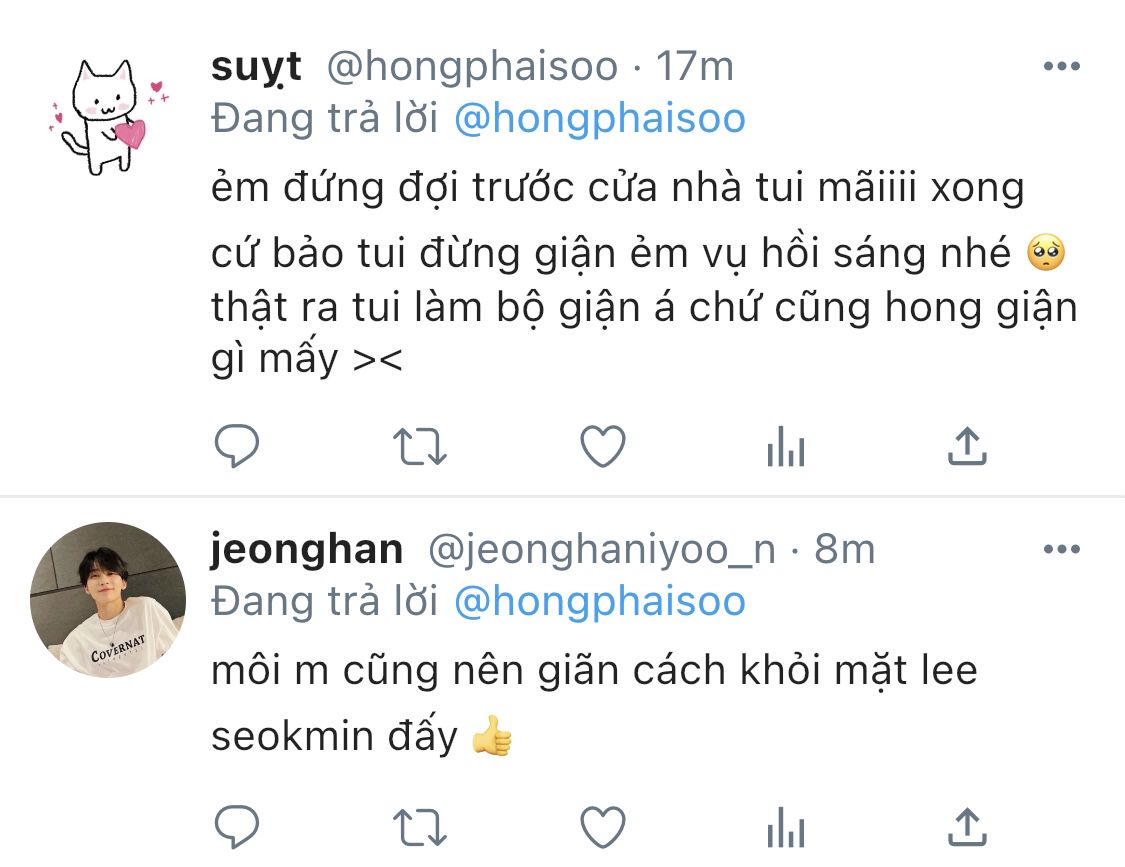The width and height of the screenshot is (1125, 867).
Task: Open jeonghan's profile photo
Action: [x=108, y=600]
